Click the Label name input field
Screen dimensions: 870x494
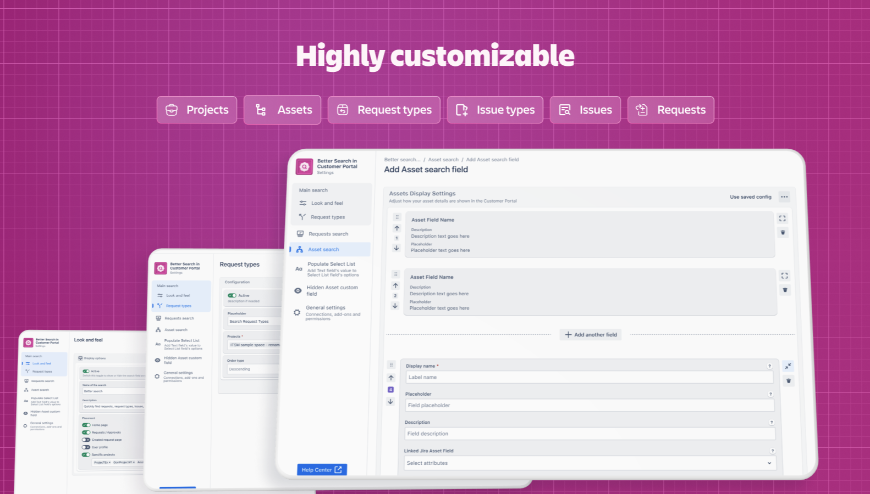[589, 377]
